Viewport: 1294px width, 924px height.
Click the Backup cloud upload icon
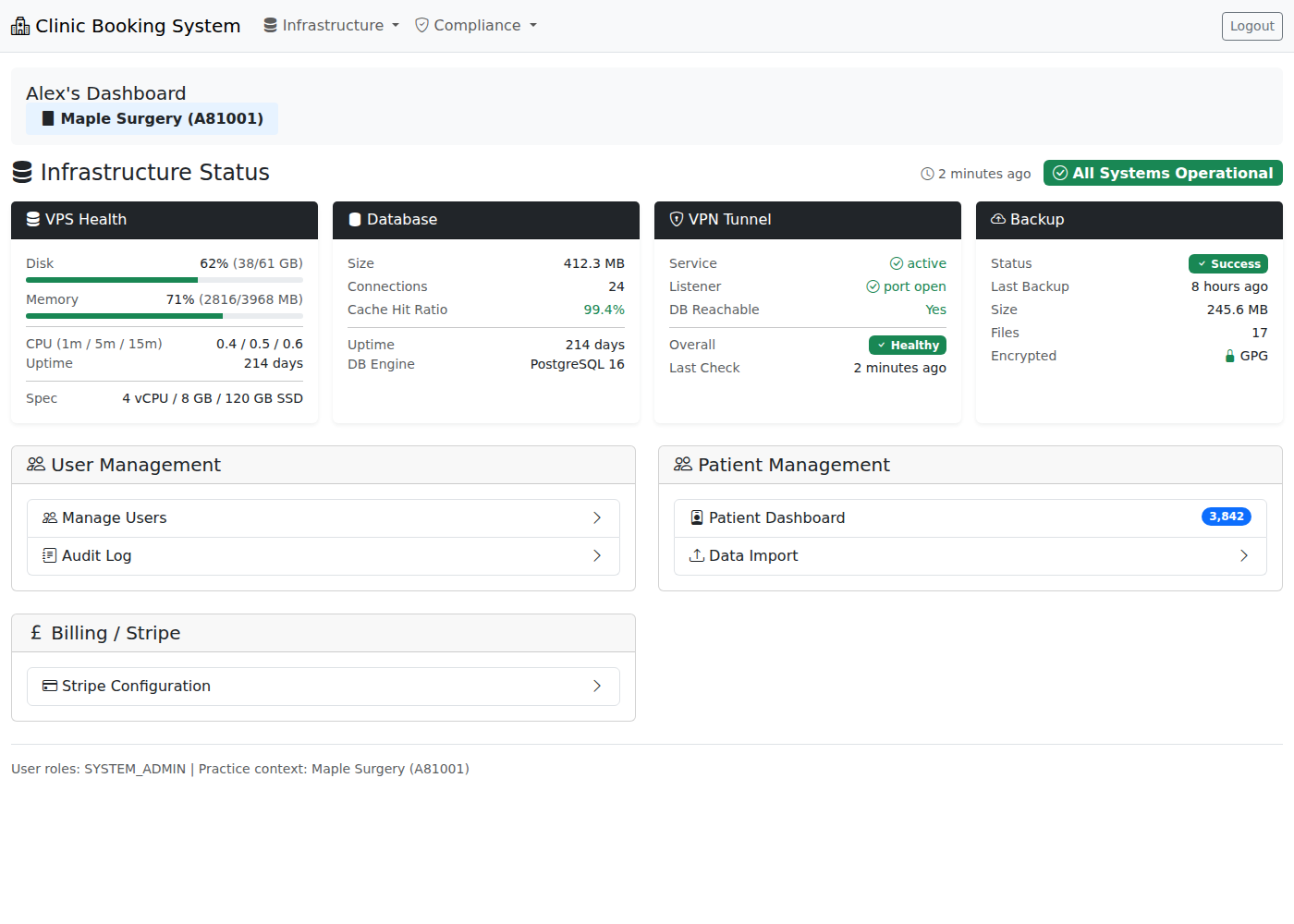click(998, 219)
